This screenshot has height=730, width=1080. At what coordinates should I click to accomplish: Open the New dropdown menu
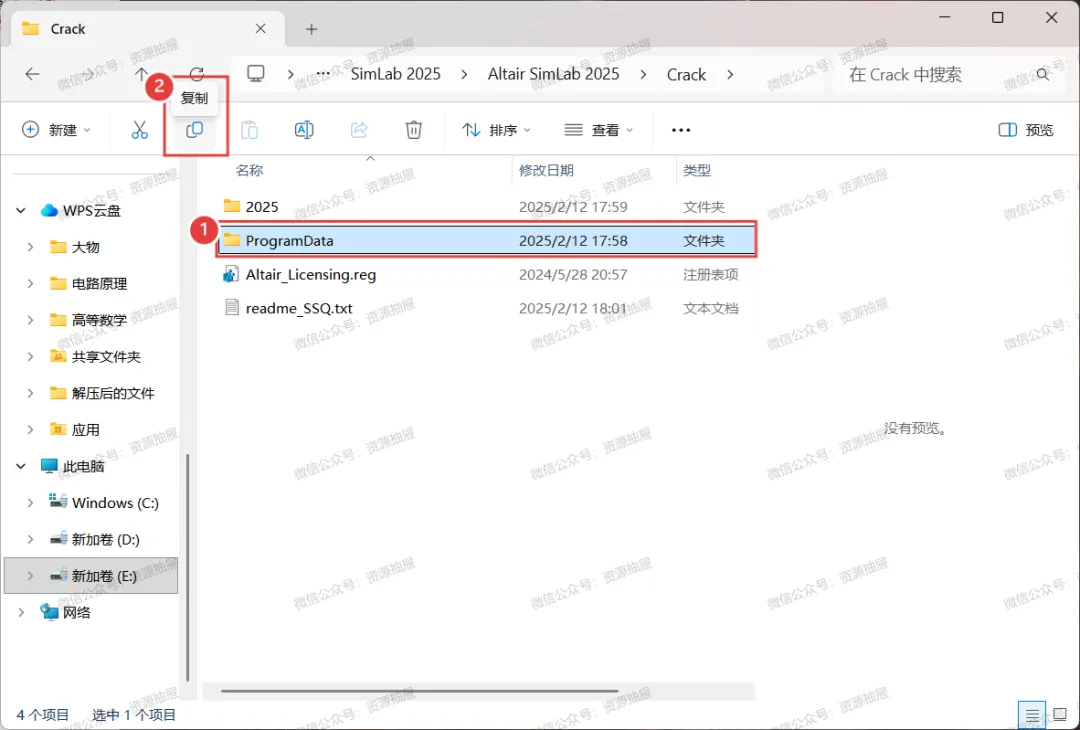pyautogui.click(x=56, y=129)
